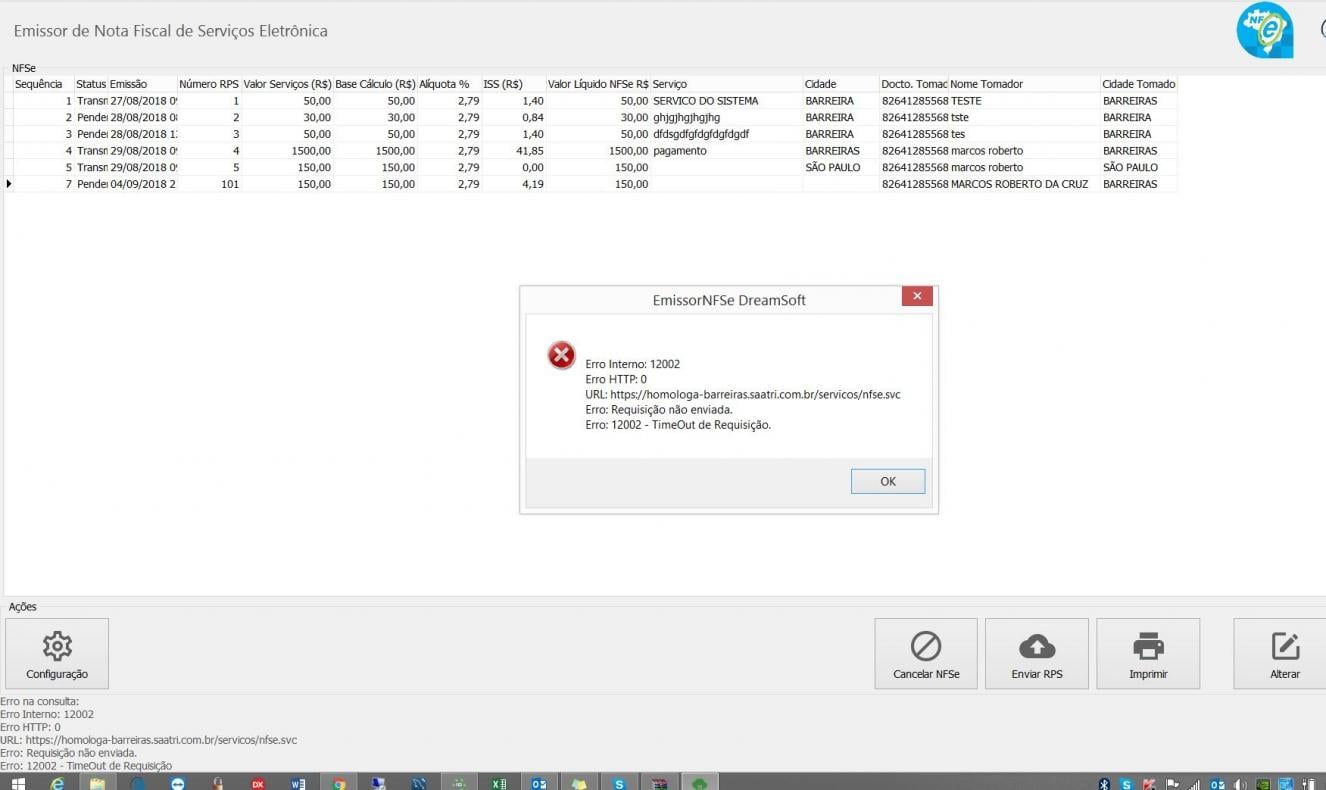1326x790 pixels.
Task: Click the Valor Serviços (R$) column header
Action: click(x=288, y=84)
